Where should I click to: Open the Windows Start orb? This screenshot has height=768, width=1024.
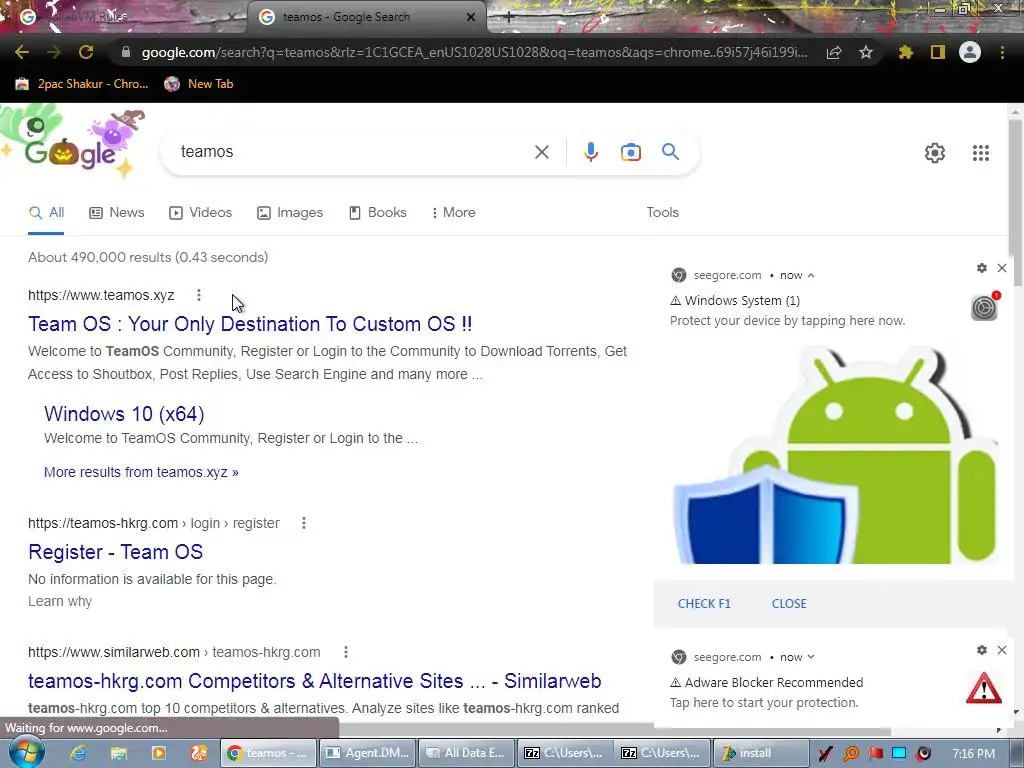(26, 752)
